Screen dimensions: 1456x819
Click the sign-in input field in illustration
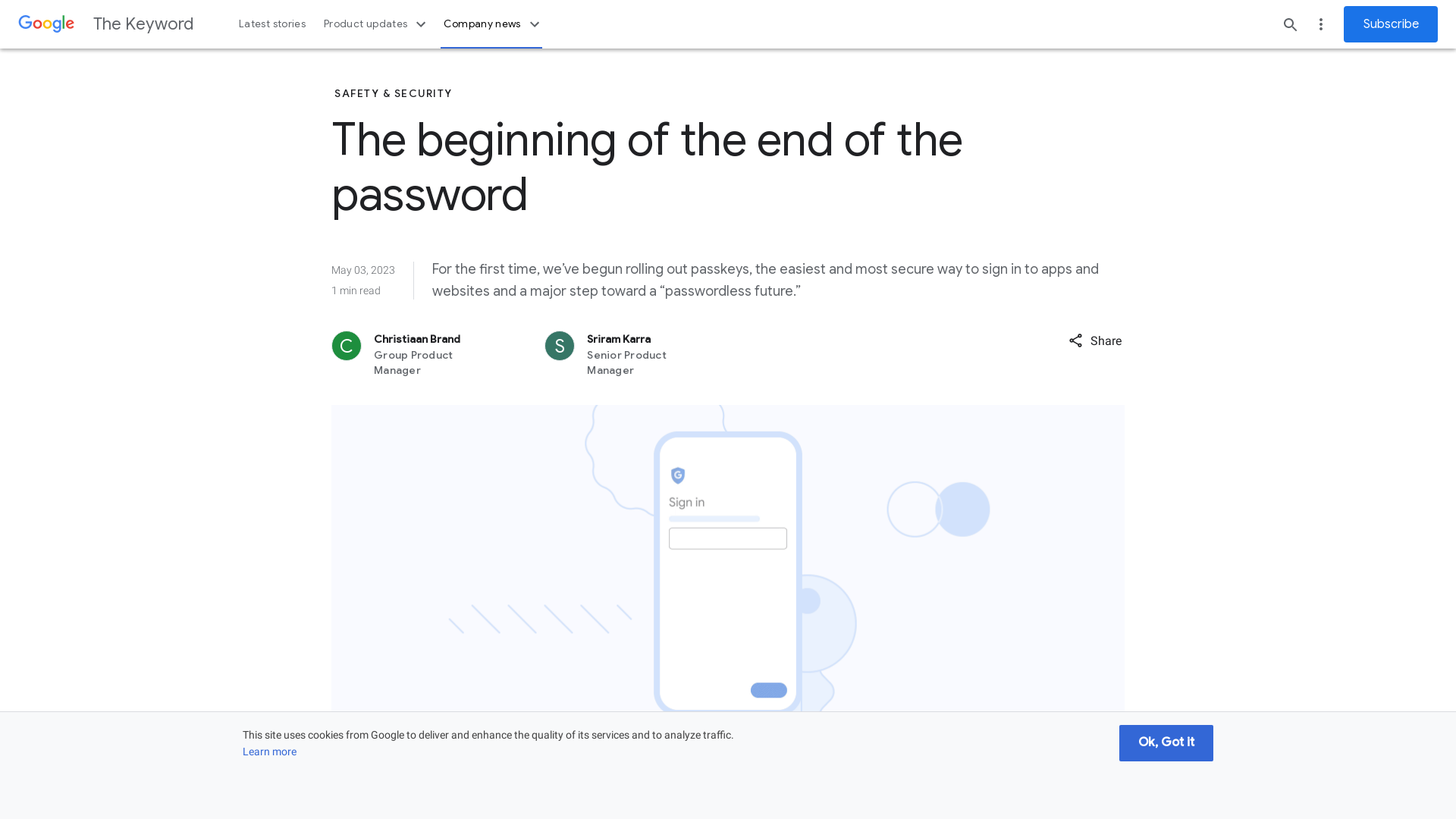click(x=727, y=539)
